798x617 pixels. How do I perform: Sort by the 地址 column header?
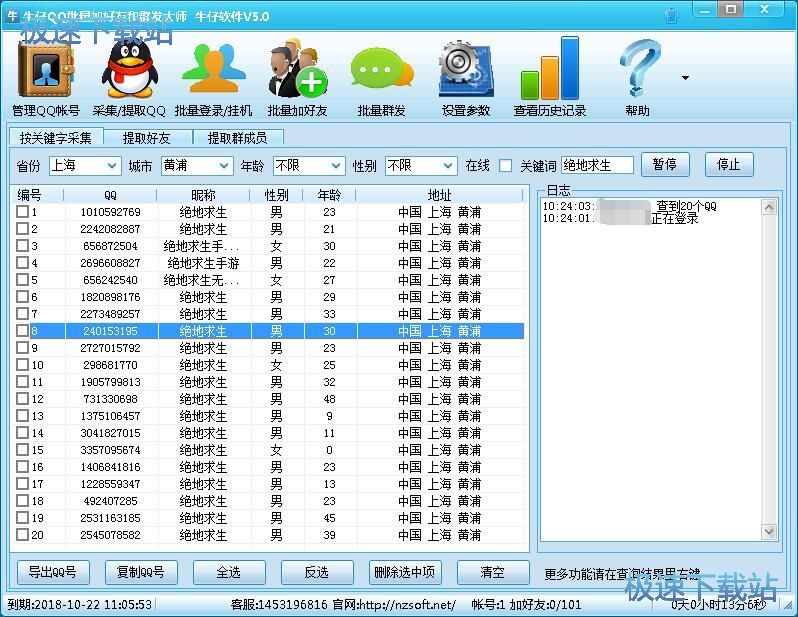(x=439, y=195)
